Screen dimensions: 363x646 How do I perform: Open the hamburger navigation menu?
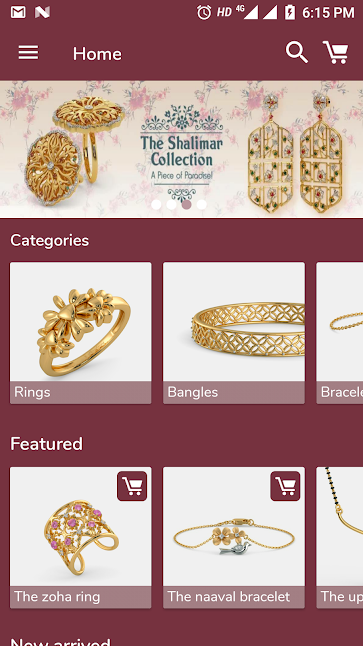point(28,53)
